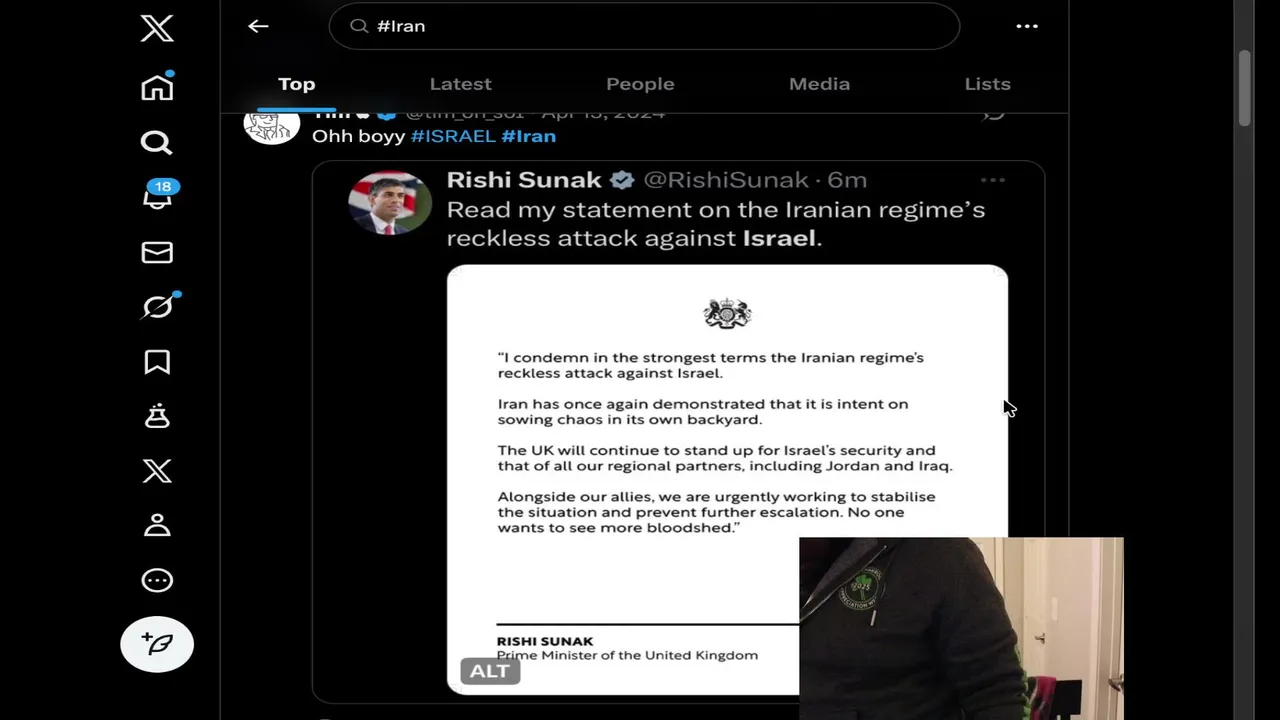
Task: Expand the More circle menu in sidebar
Action: tap(157, 580)
